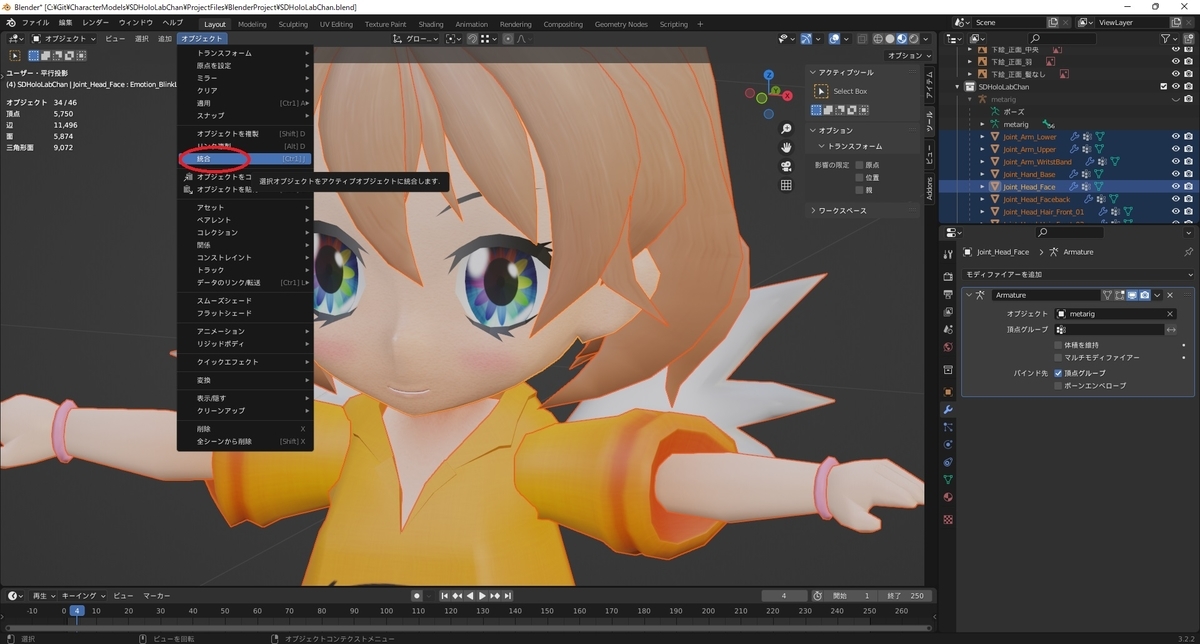Toggle X-ray mode icon in header
The width and height of the screenshot is (1200, 644).
pyautogui.click(x=861, y=38)
